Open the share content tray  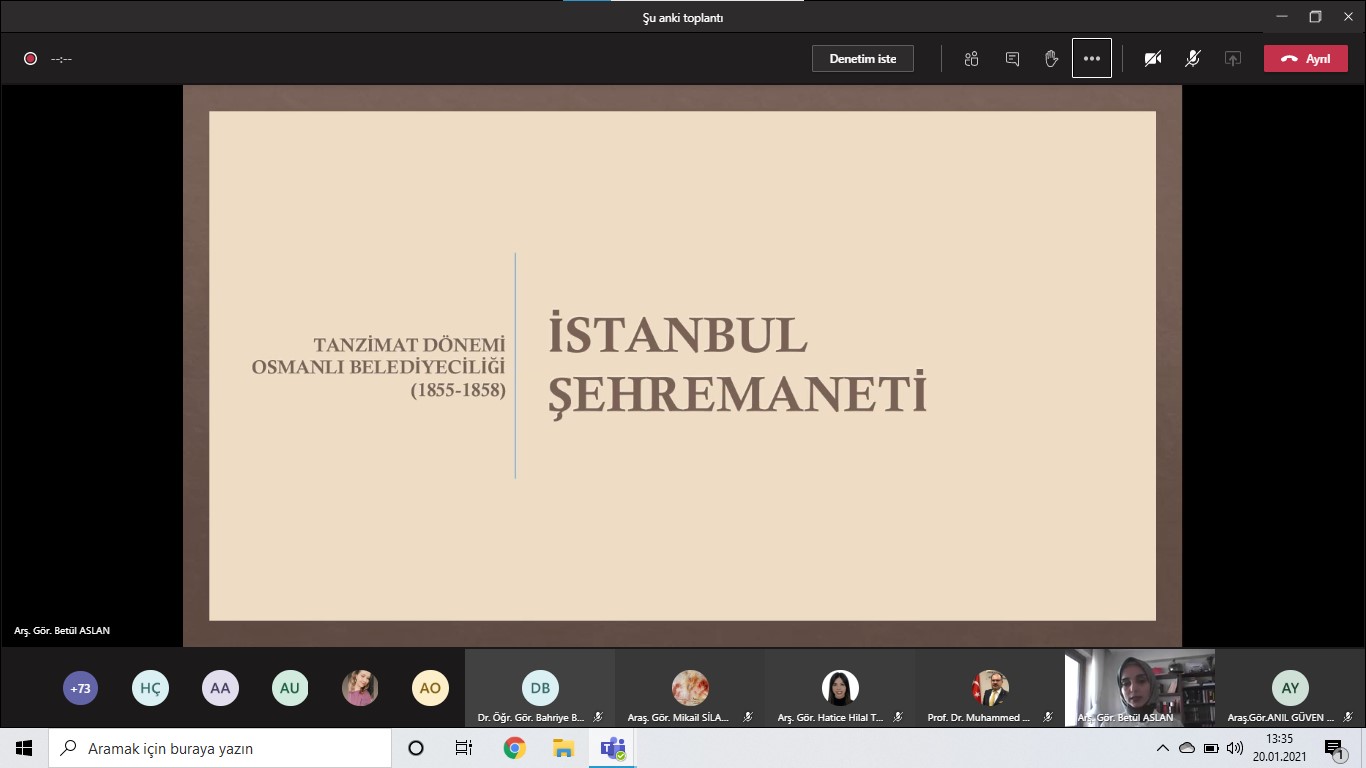pyautogui.click(x=1233, y=59)
